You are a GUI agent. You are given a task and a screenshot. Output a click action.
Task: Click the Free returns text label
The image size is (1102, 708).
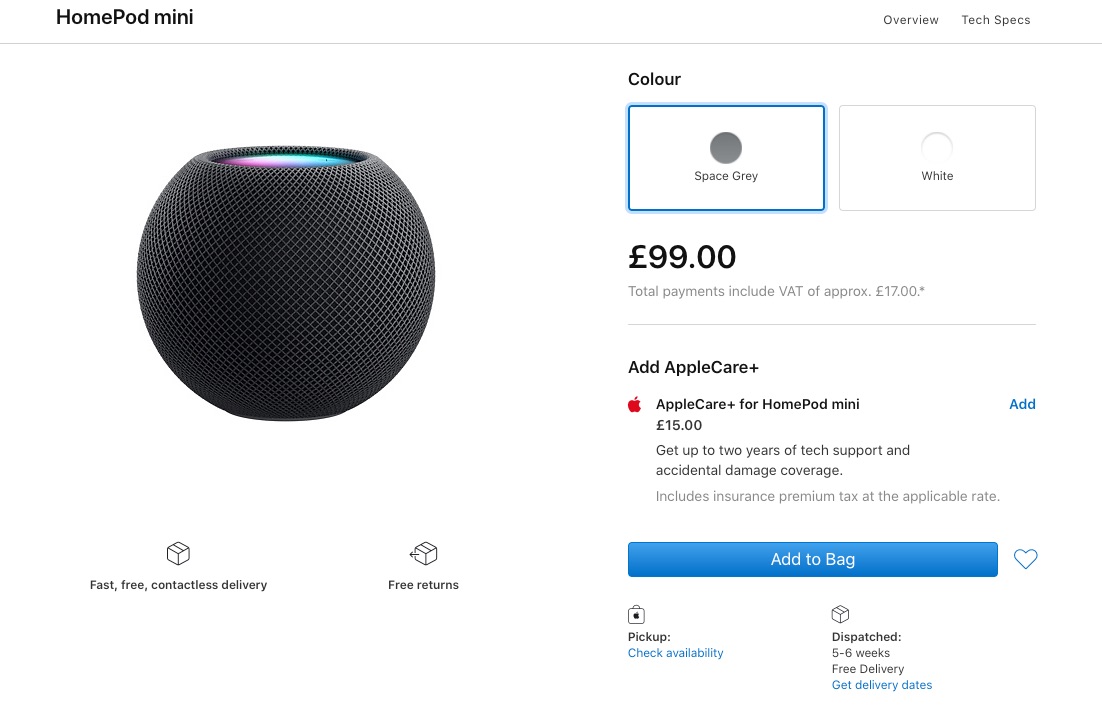pos(423,585)
